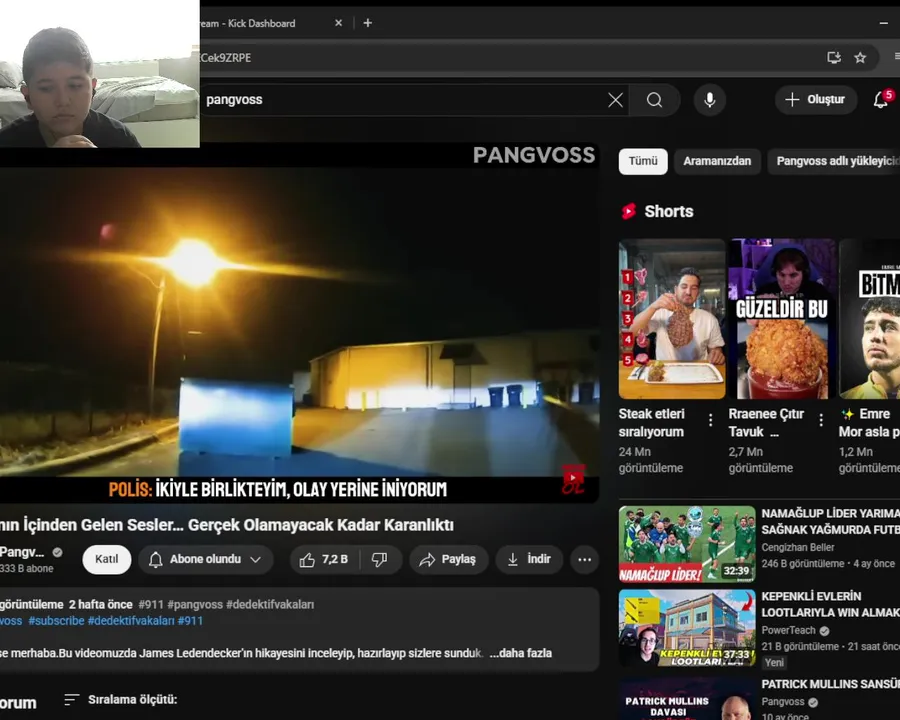
Task: Click the blue #dedektifvakaları hashtag link
Action: click(131, 621)
